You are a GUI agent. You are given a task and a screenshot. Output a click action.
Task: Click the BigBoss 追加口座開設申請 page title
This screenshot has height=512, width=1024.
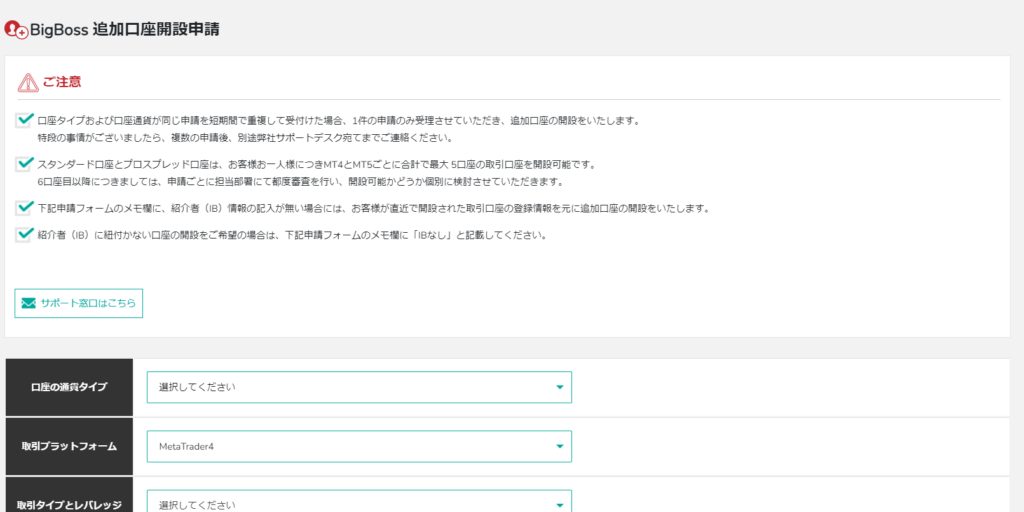click(125, 30)
